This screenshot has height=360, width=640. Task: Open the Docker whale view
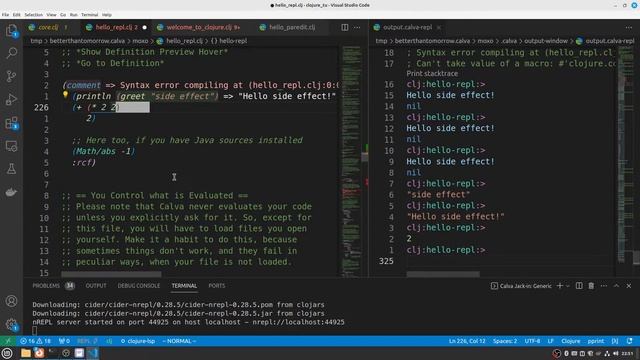point(11,192)
